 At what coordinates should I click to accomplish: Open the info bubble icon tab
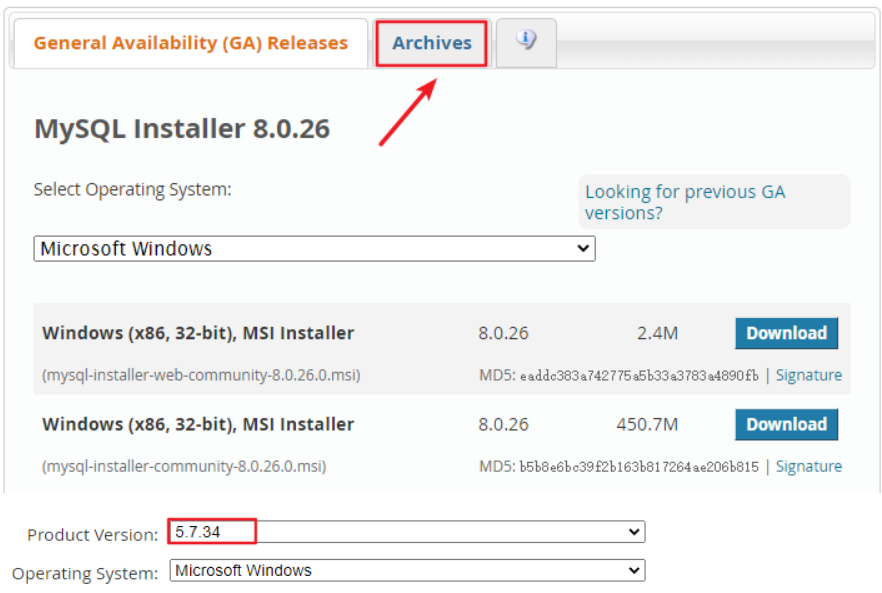pos(526,43)
